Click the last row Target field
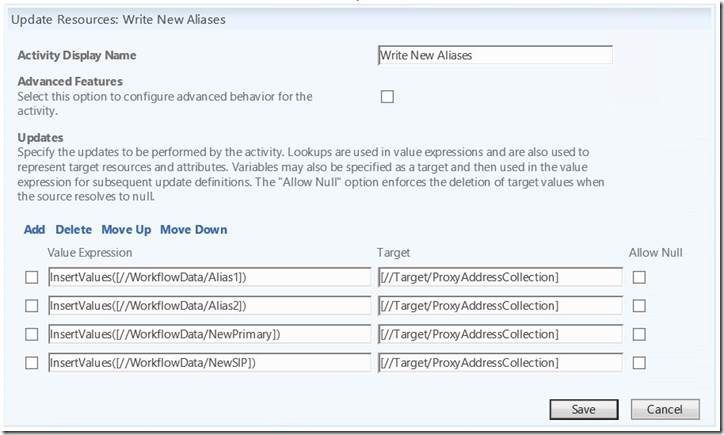Viewport: 724px width, 435px height. coord(499,362)
